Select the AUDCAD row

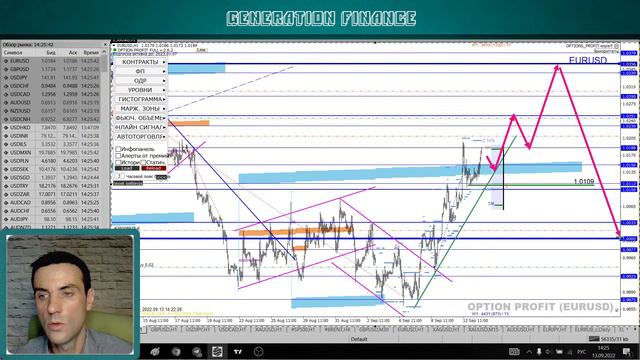52,203
